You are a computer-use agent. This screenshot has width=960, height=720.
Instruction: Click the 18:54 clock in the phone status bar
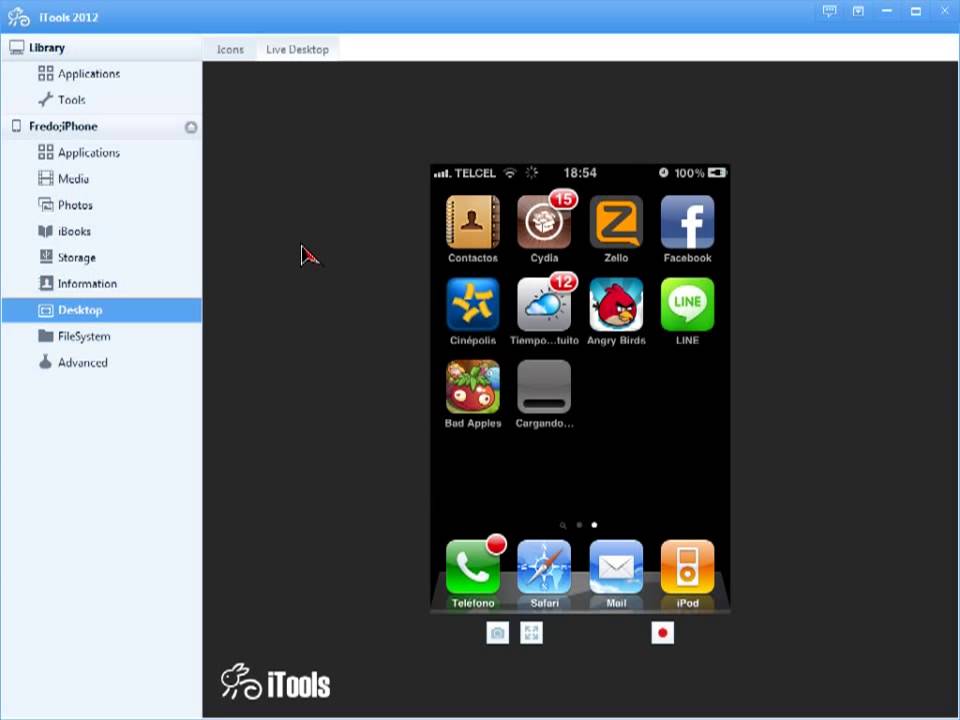580,173
